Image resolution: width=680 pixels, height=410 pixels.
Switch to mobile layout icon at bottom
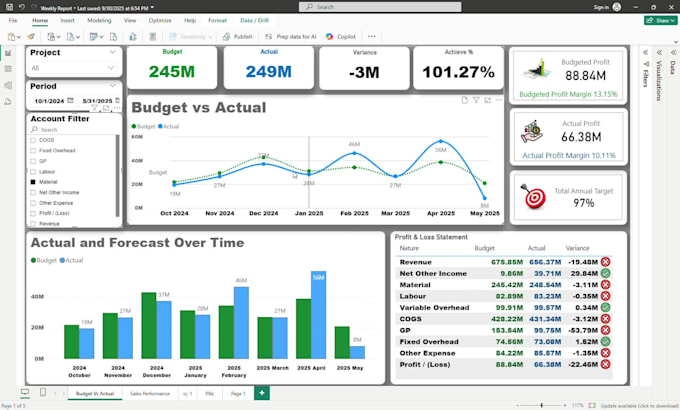42,392
